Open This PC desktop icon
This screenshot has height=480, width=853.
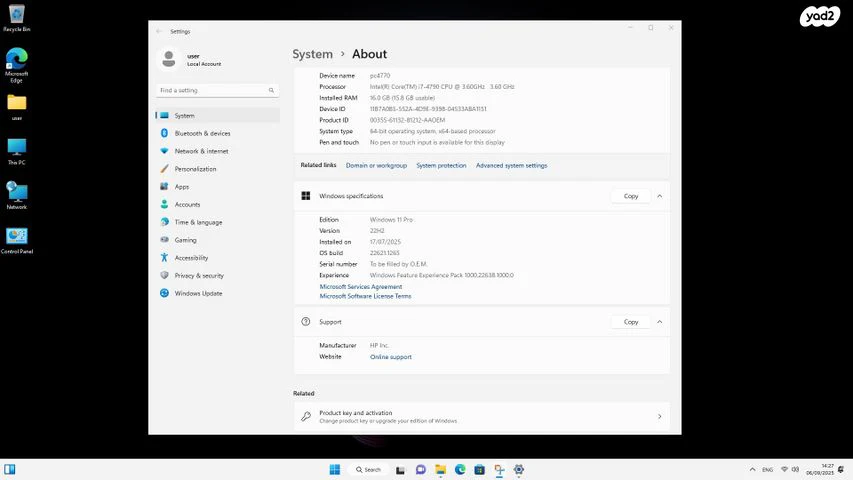coord(16,151)
